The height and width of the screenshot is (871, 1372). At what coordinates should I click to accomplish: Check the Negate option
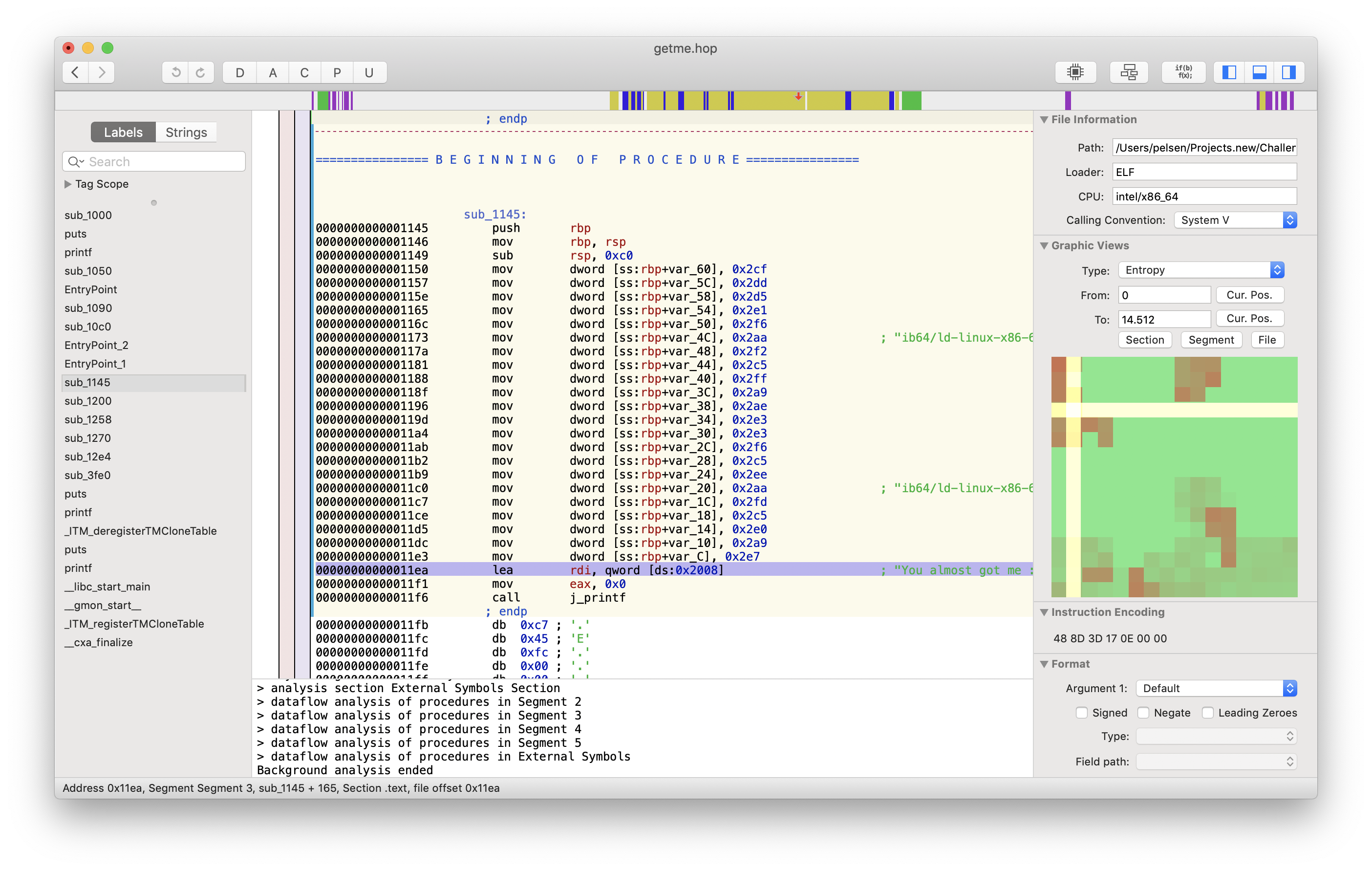1143,713
